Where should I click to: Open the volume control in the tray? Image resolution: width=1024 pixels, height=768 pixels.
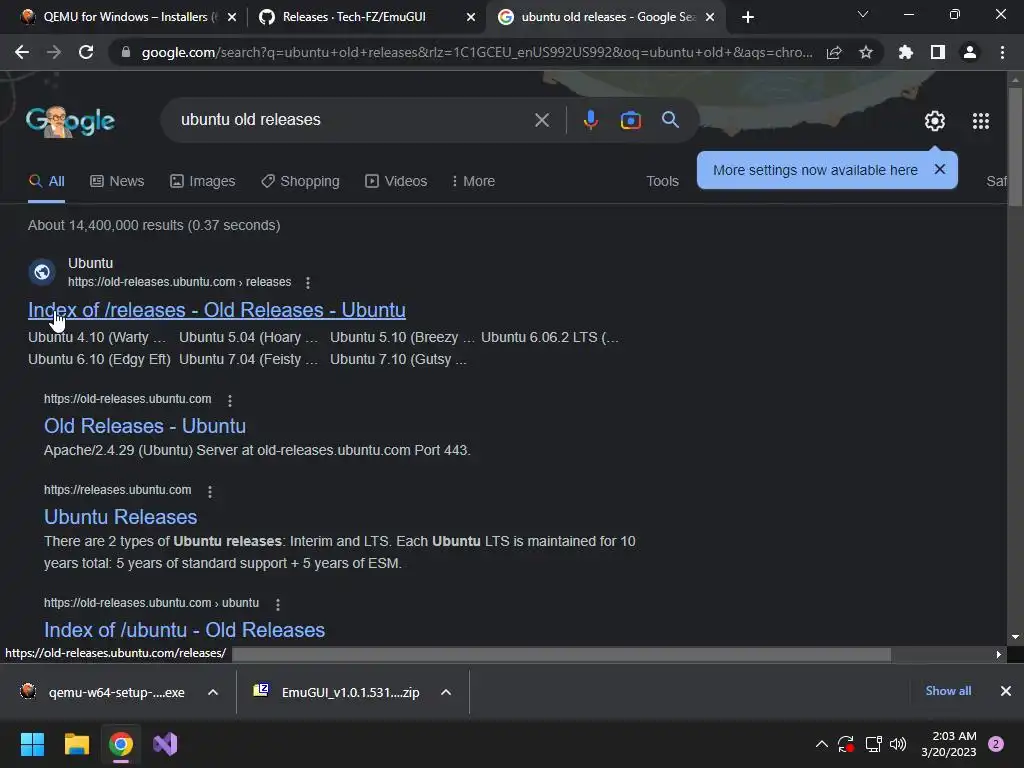click(898, 744)
